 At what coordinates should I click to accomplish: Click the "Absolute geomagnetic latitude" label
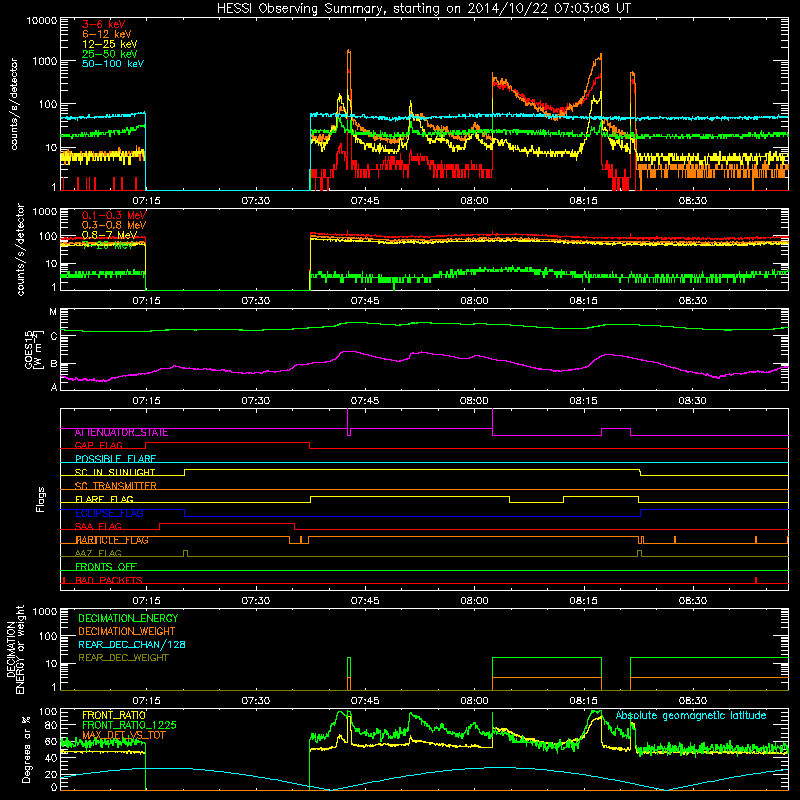[x=691, y=716]
